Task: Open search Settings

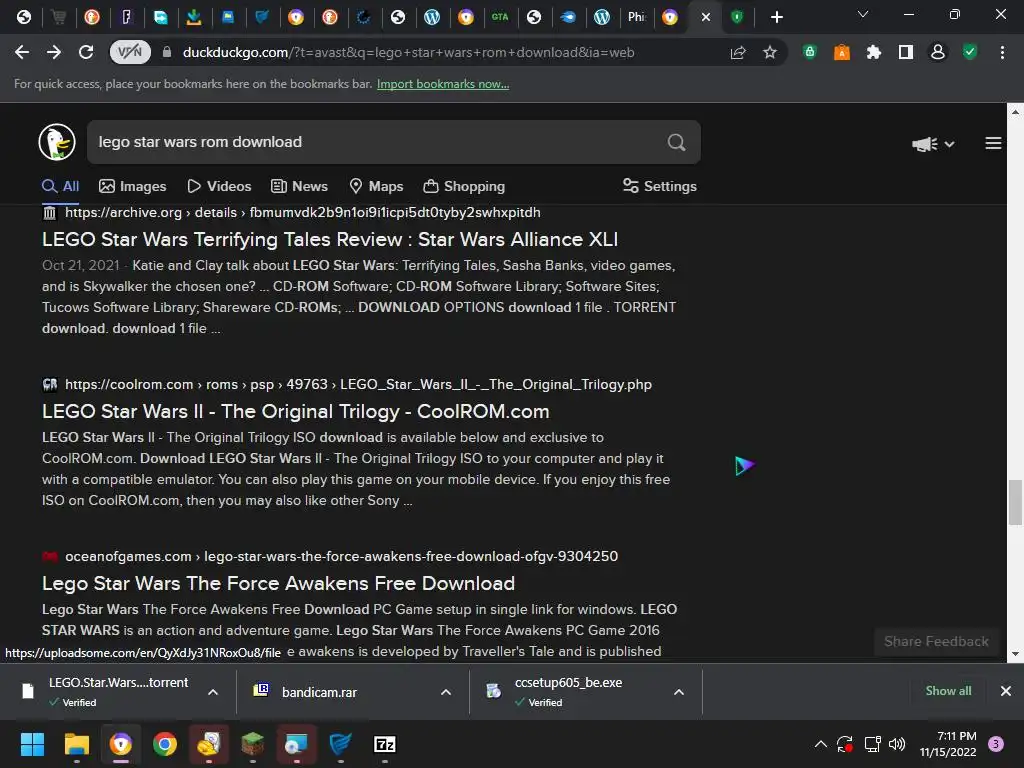Action: coord(660,186)
